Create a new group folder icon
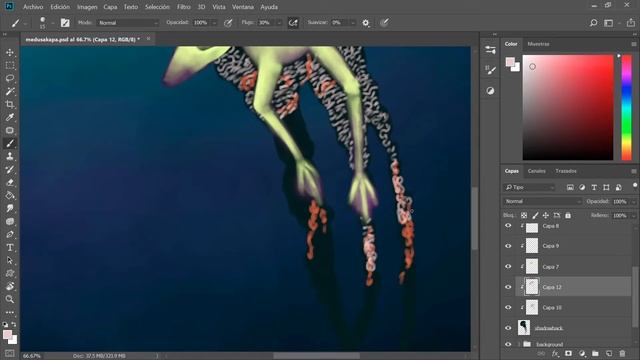 (x=595, y=353)
